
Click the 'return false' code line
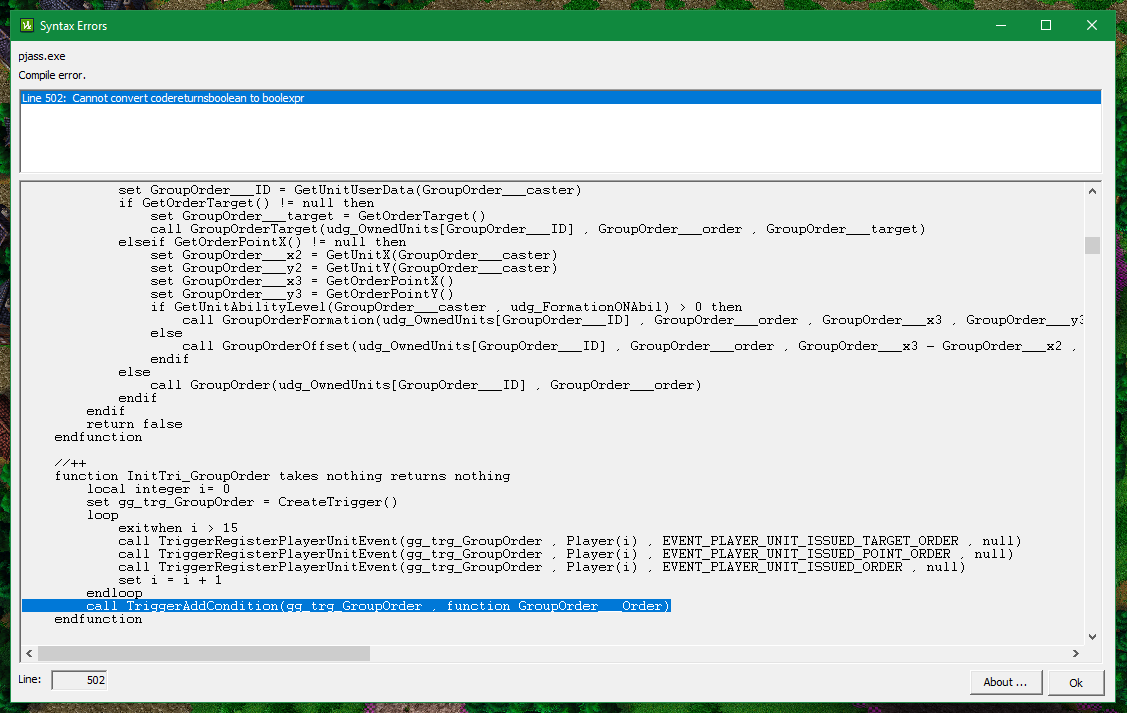pos(134,424)
